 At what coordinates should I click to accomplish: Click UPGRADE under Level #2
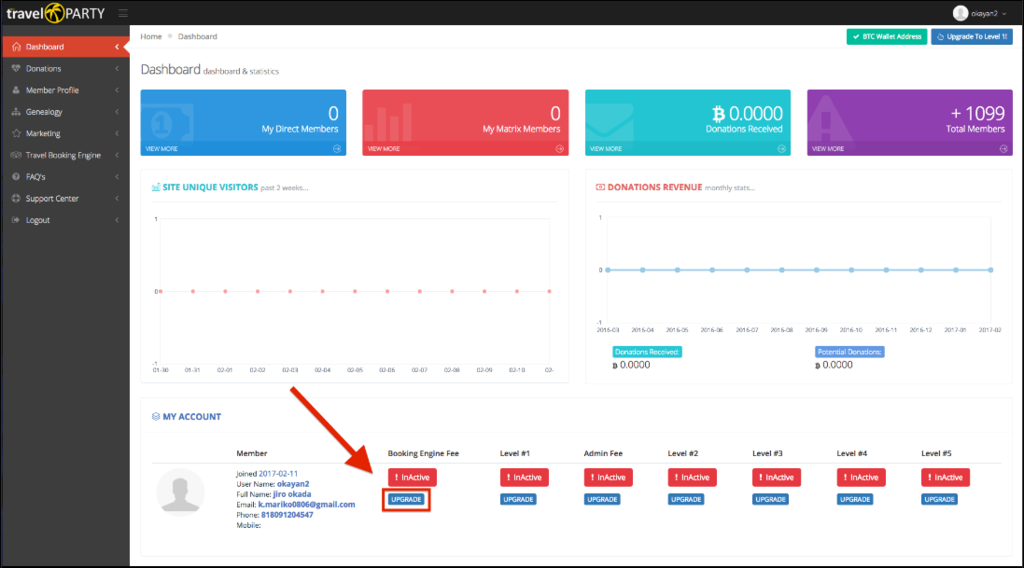click(x=686, y=499)
